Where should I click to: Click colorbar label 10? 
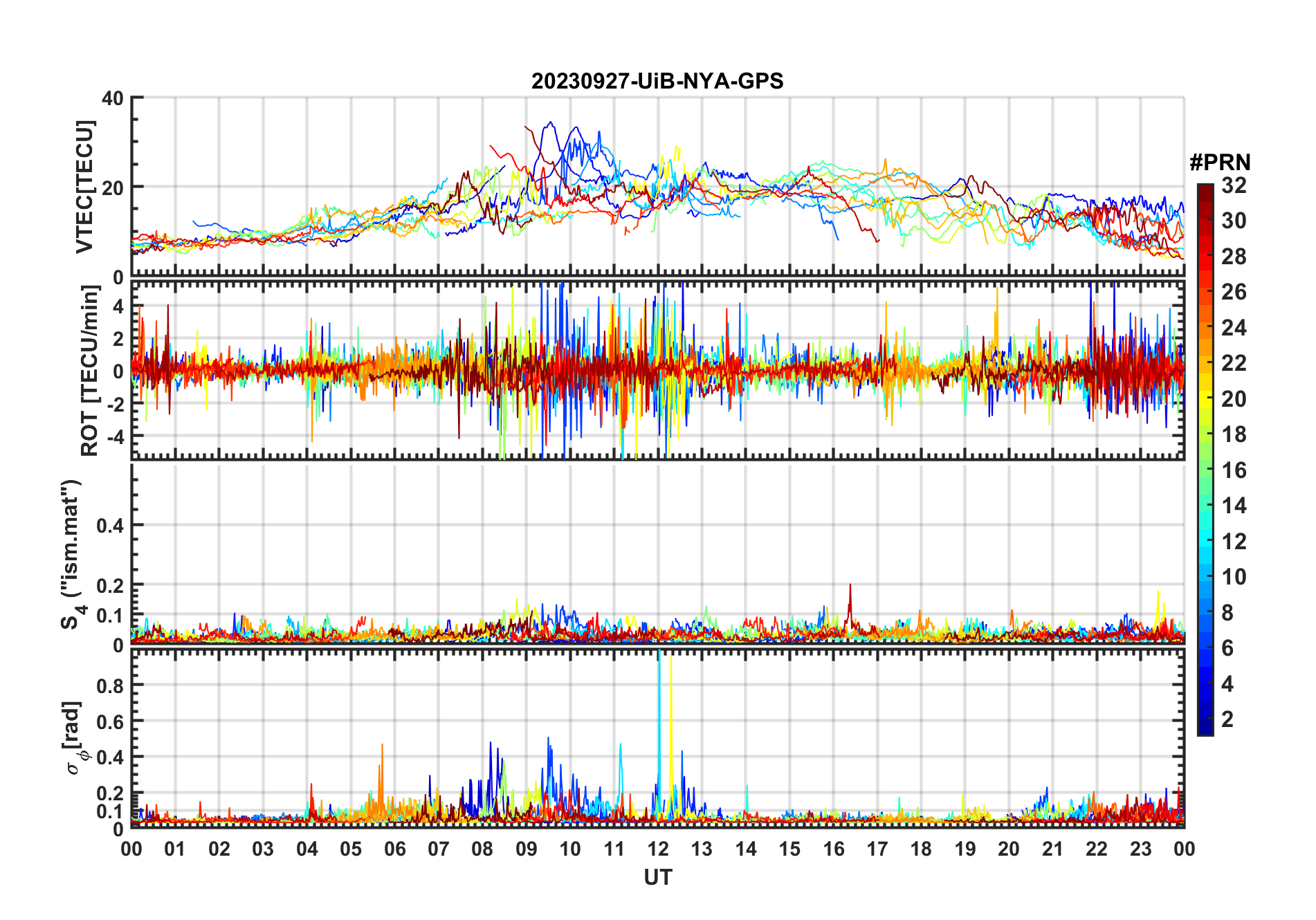coord(1234,577)
